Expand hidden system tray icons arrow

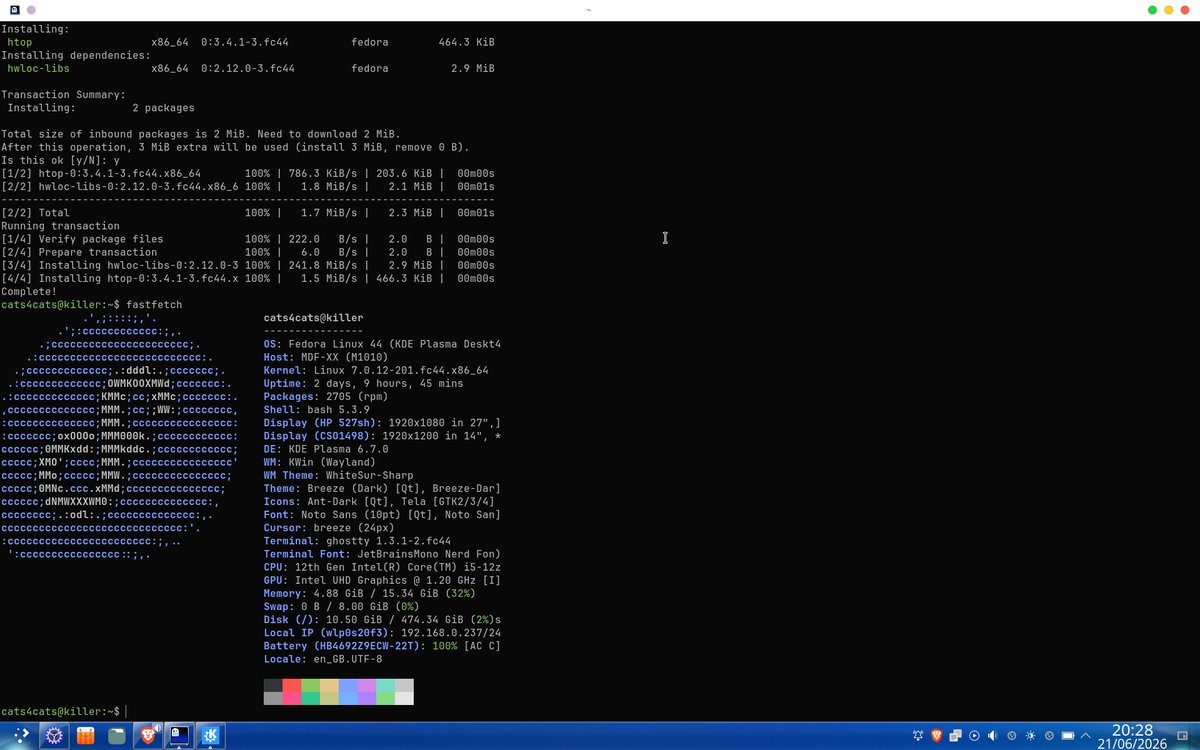pos(1085,736)
